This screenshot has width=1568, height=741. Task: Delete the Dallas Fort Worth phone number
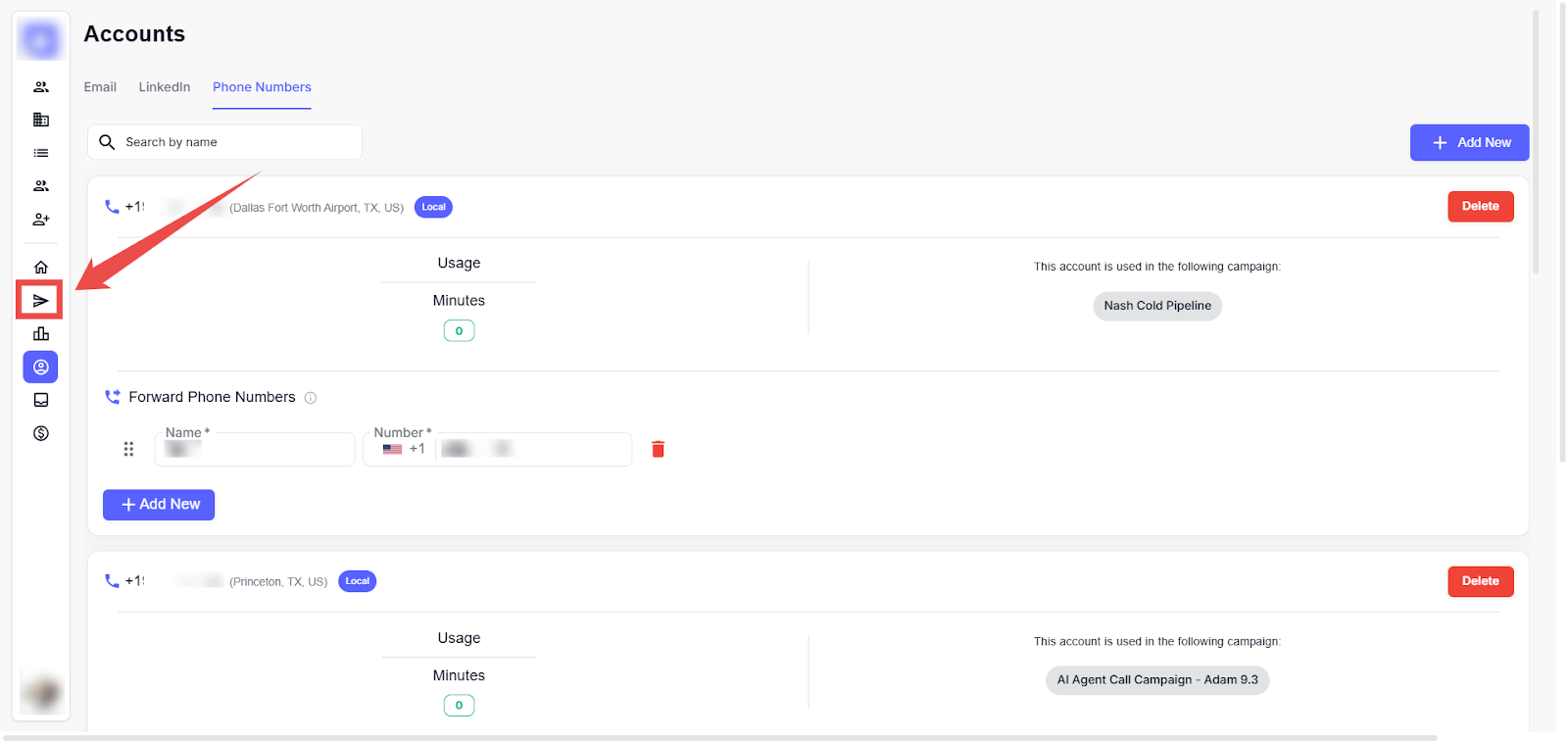(x=1480, y=206)
